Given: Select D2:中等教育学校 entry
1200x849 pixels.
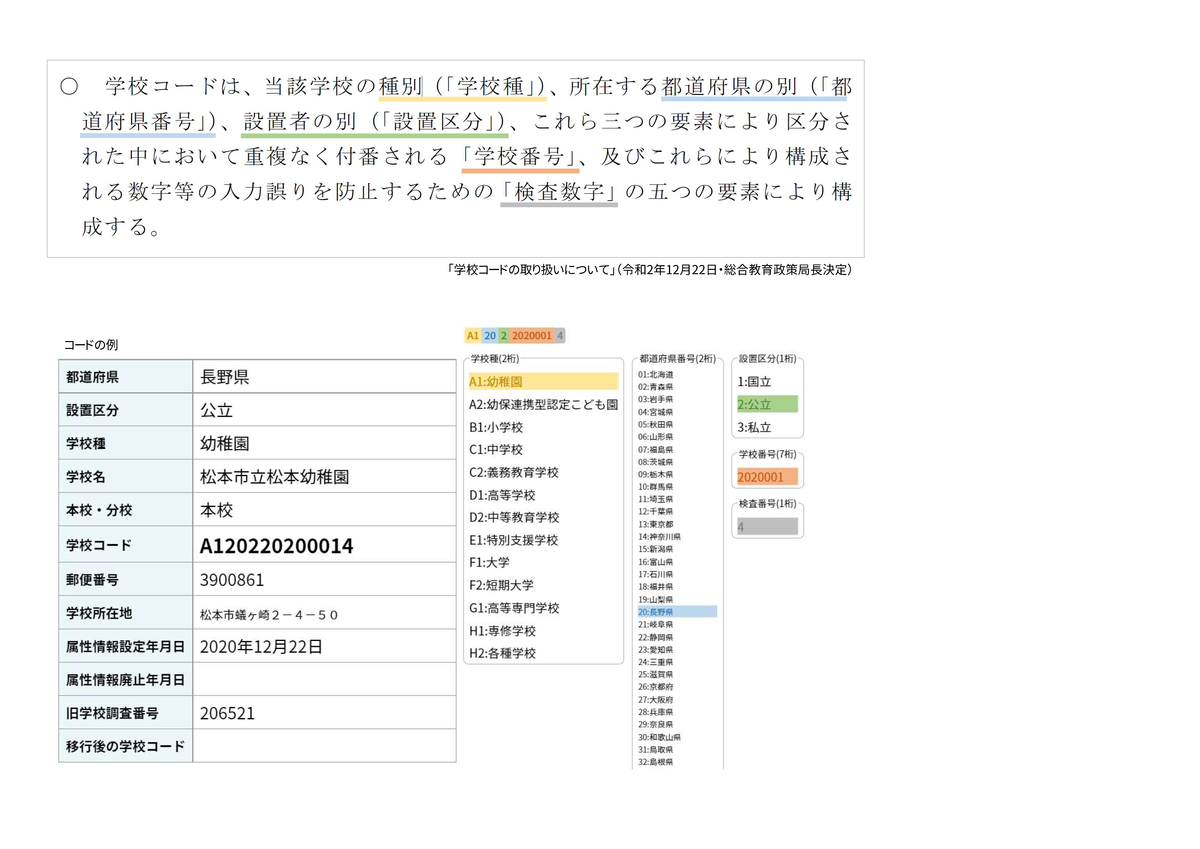Looking at the screenshot, I should click(513, 517).
